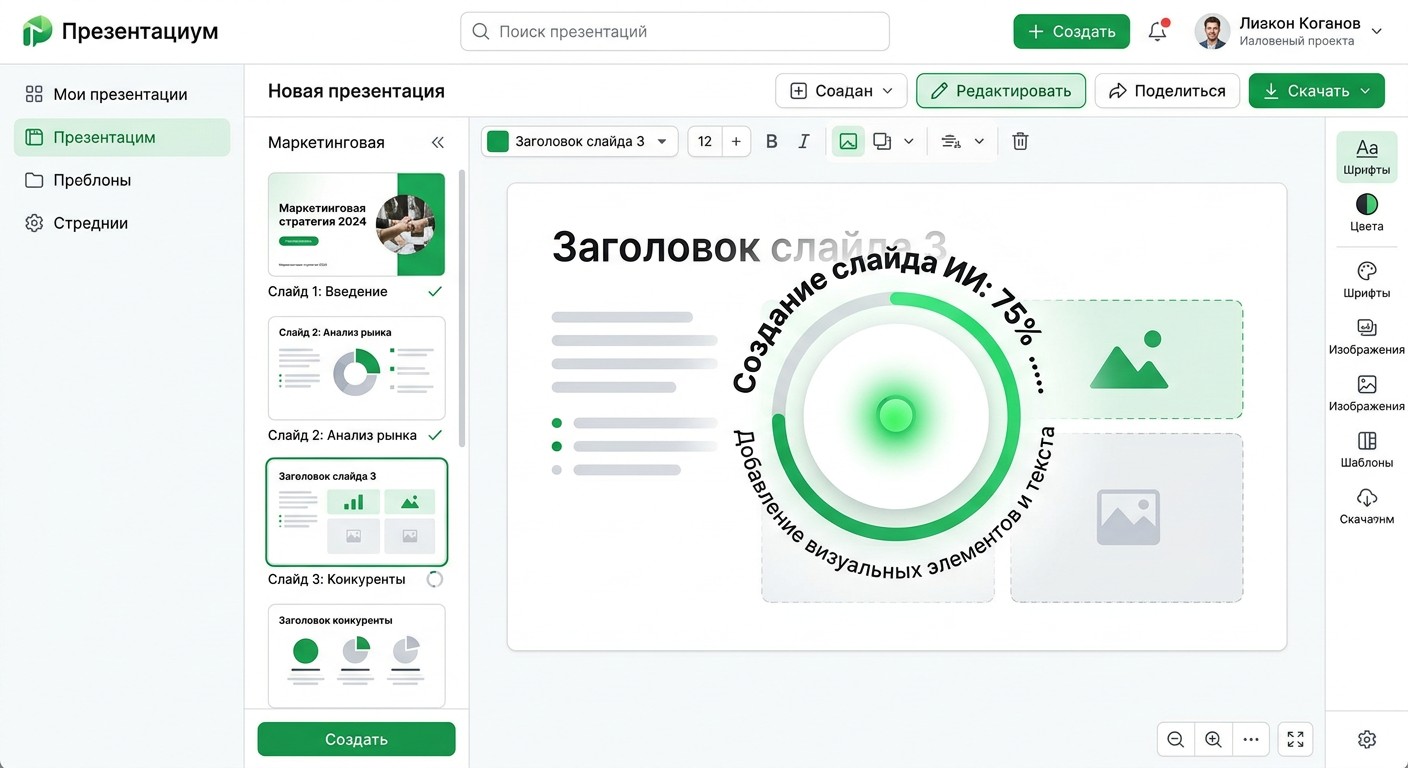Open the Шаблоны layouts panel
1408x768 pixels.
pyautogui.click(x=1366, y=450)
